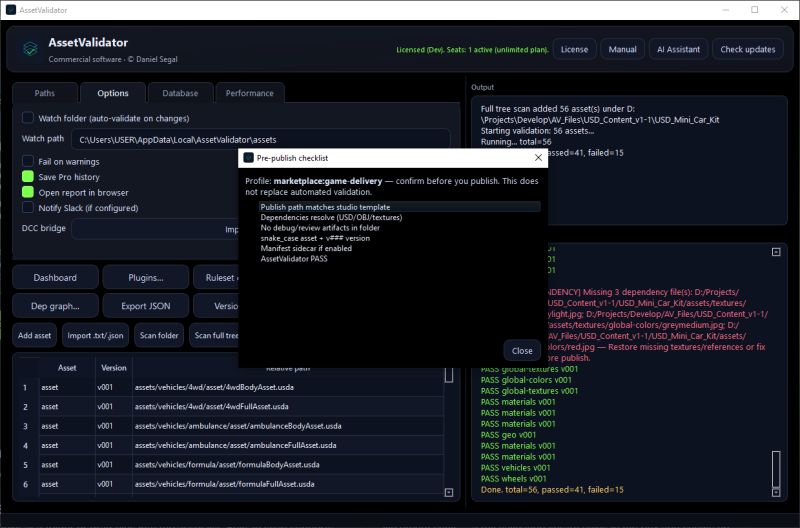
Task: Open the AI Assistant button
Action: [x=678, y=49]
